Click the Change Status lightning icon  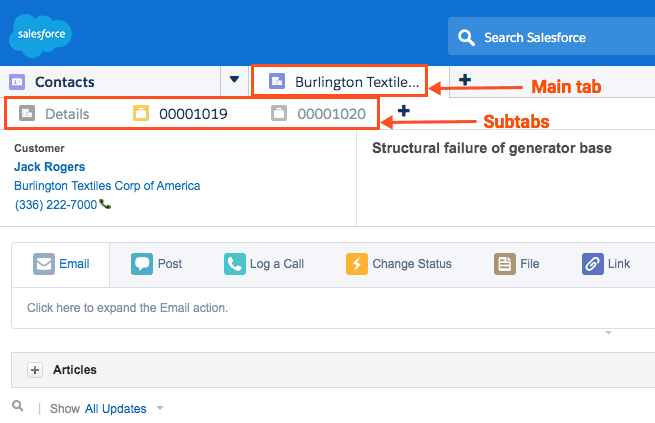click(357, 264)
